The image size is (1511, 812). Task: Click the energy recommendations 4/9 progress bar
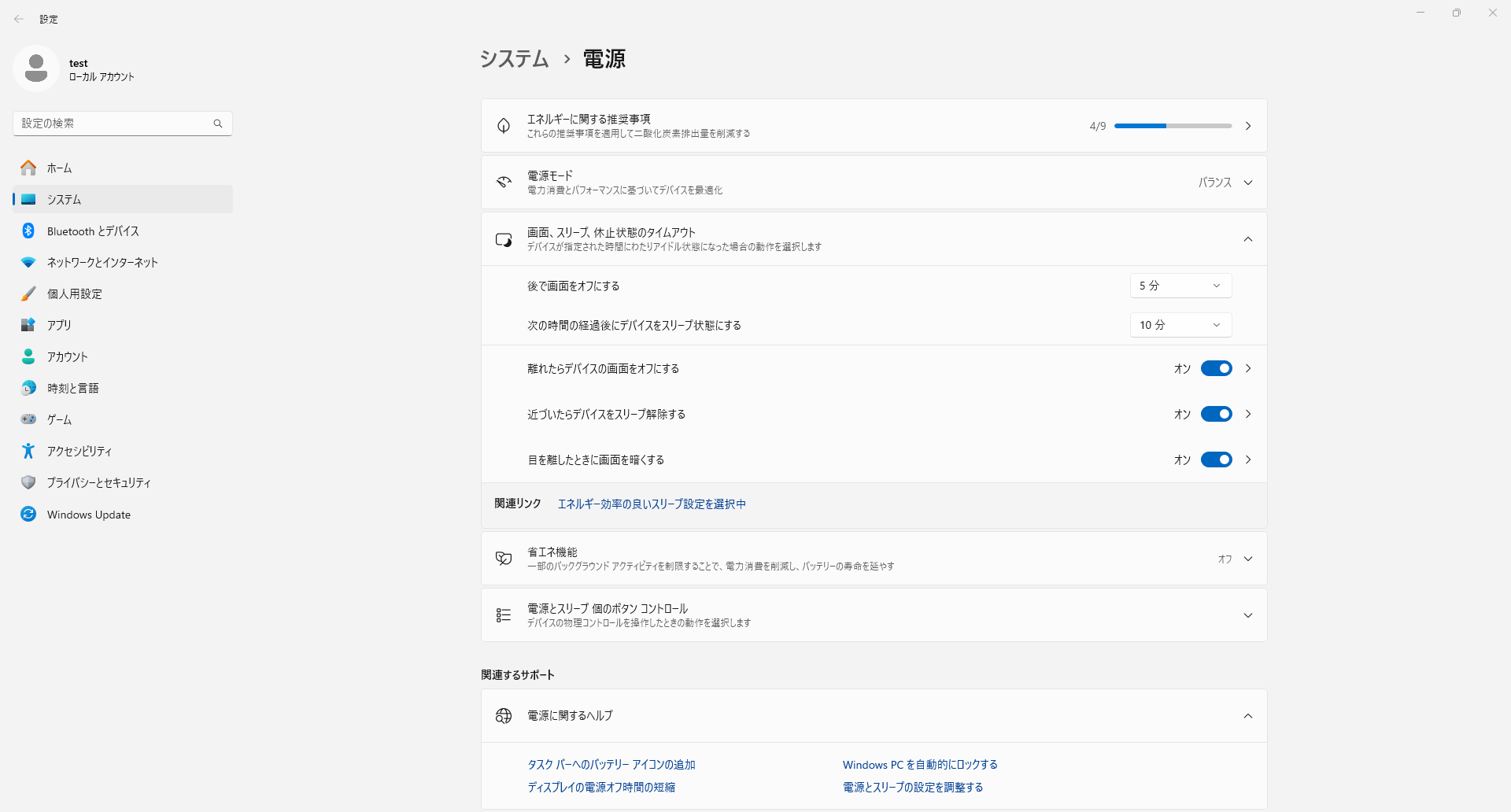(x=1173, y=126)
